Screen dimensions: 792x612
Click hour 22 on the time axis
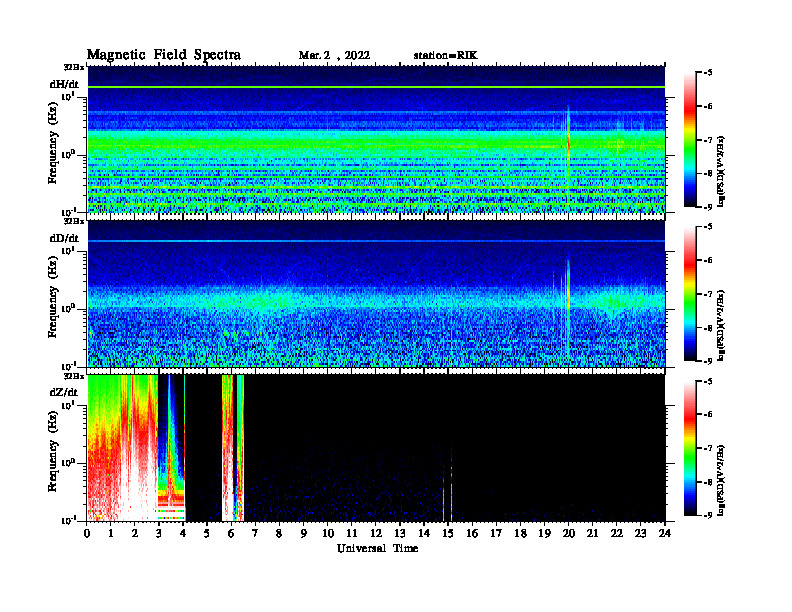click(x=617, y=533)
